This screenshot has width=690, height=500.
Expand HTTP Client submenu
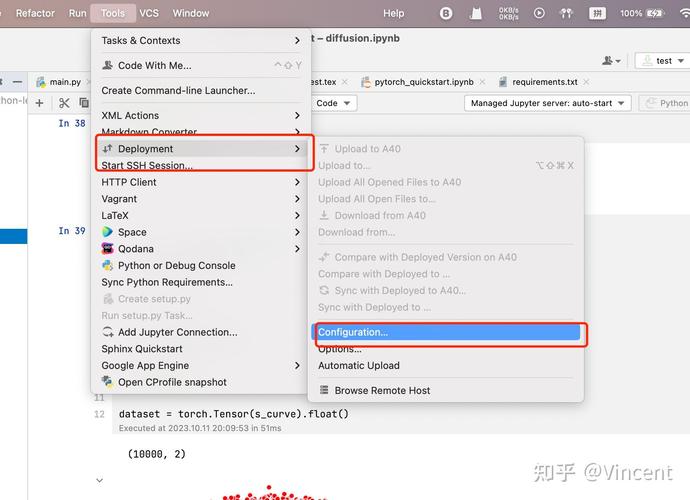(201, 182)
